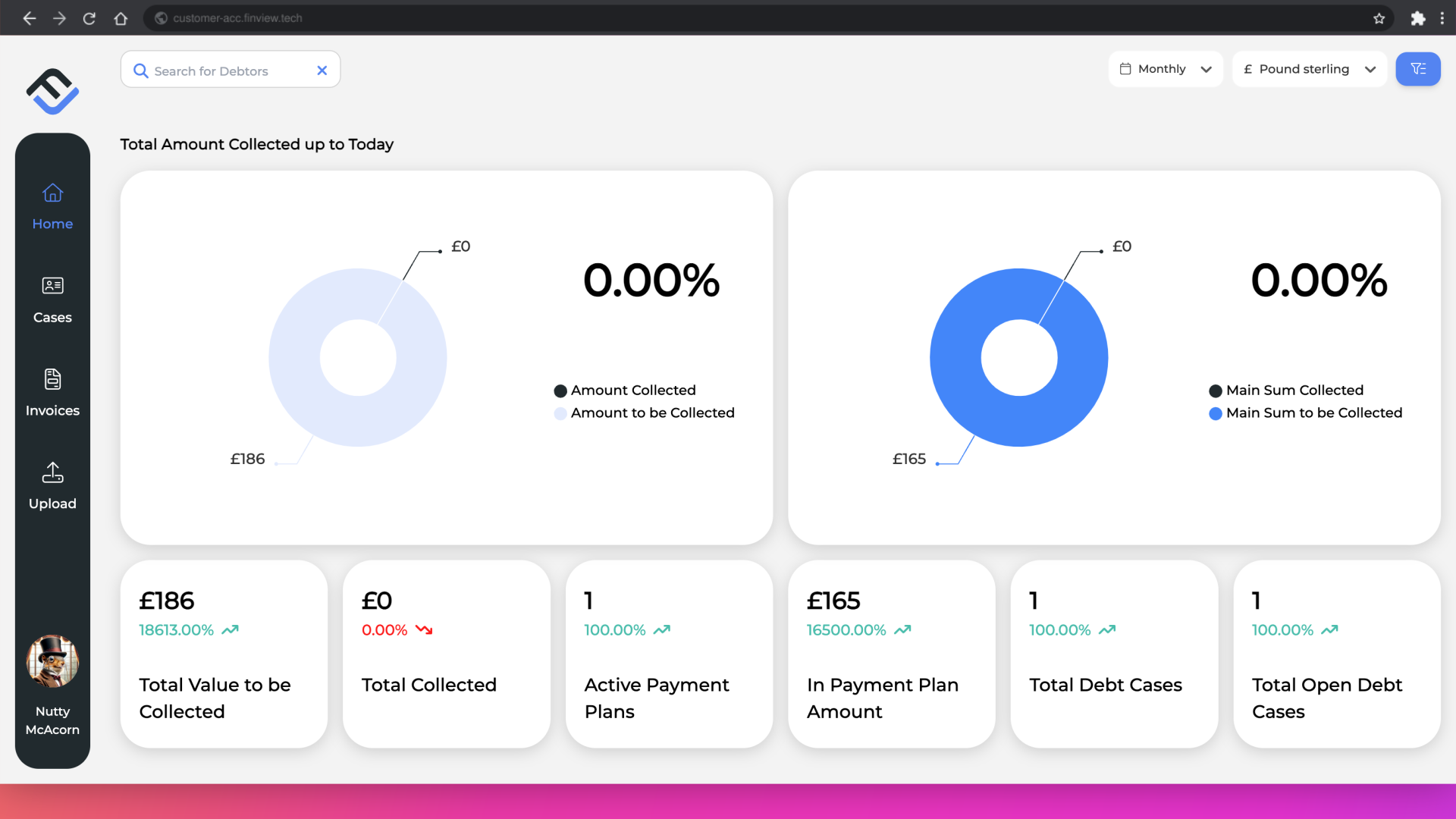Click the Finview logo icon
1456x819 pixels.
click(52, 91)
